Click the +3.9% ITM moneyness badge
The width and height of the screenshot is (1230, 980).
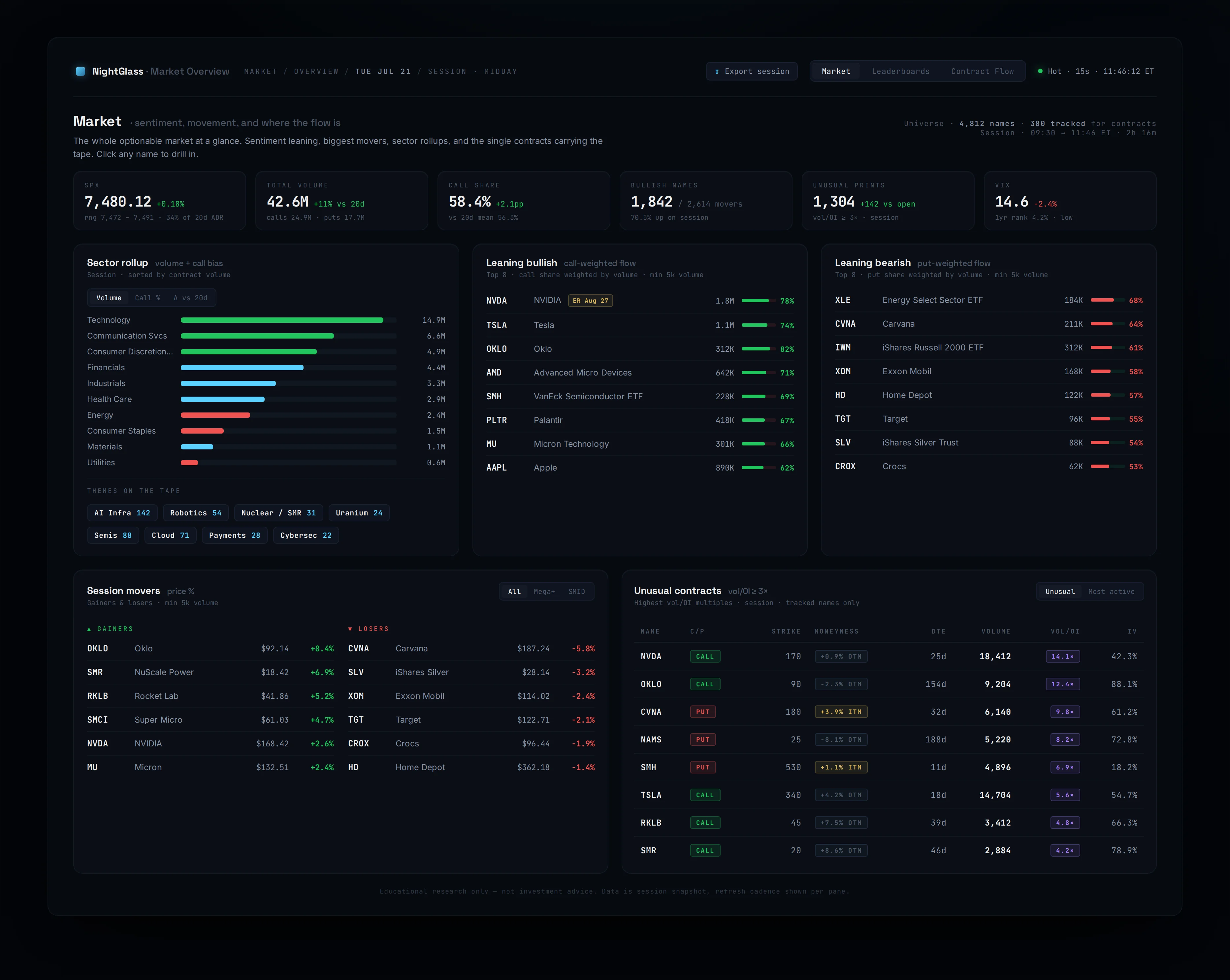[841, 712]
